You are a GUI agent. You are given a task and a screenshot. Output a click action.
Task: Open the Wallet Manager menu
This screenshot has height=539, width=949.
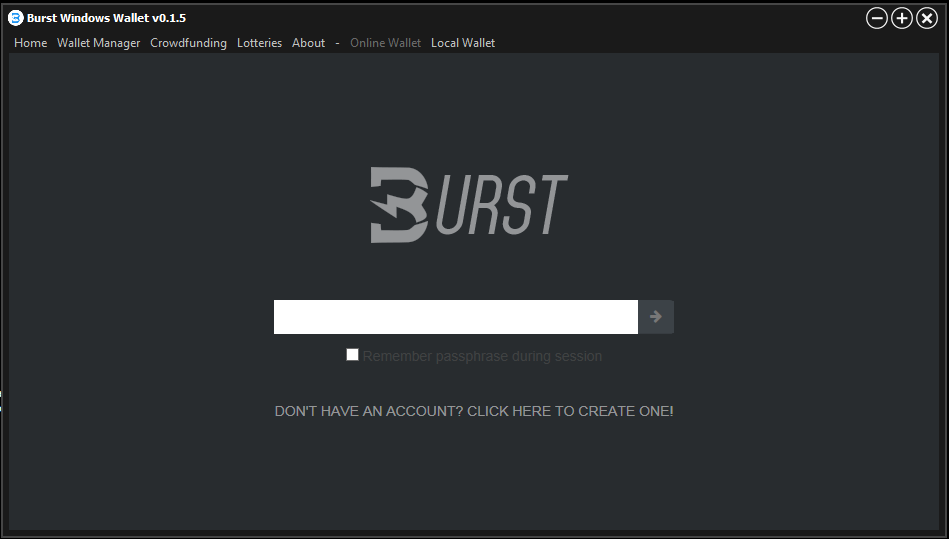[x=99, y=43]
